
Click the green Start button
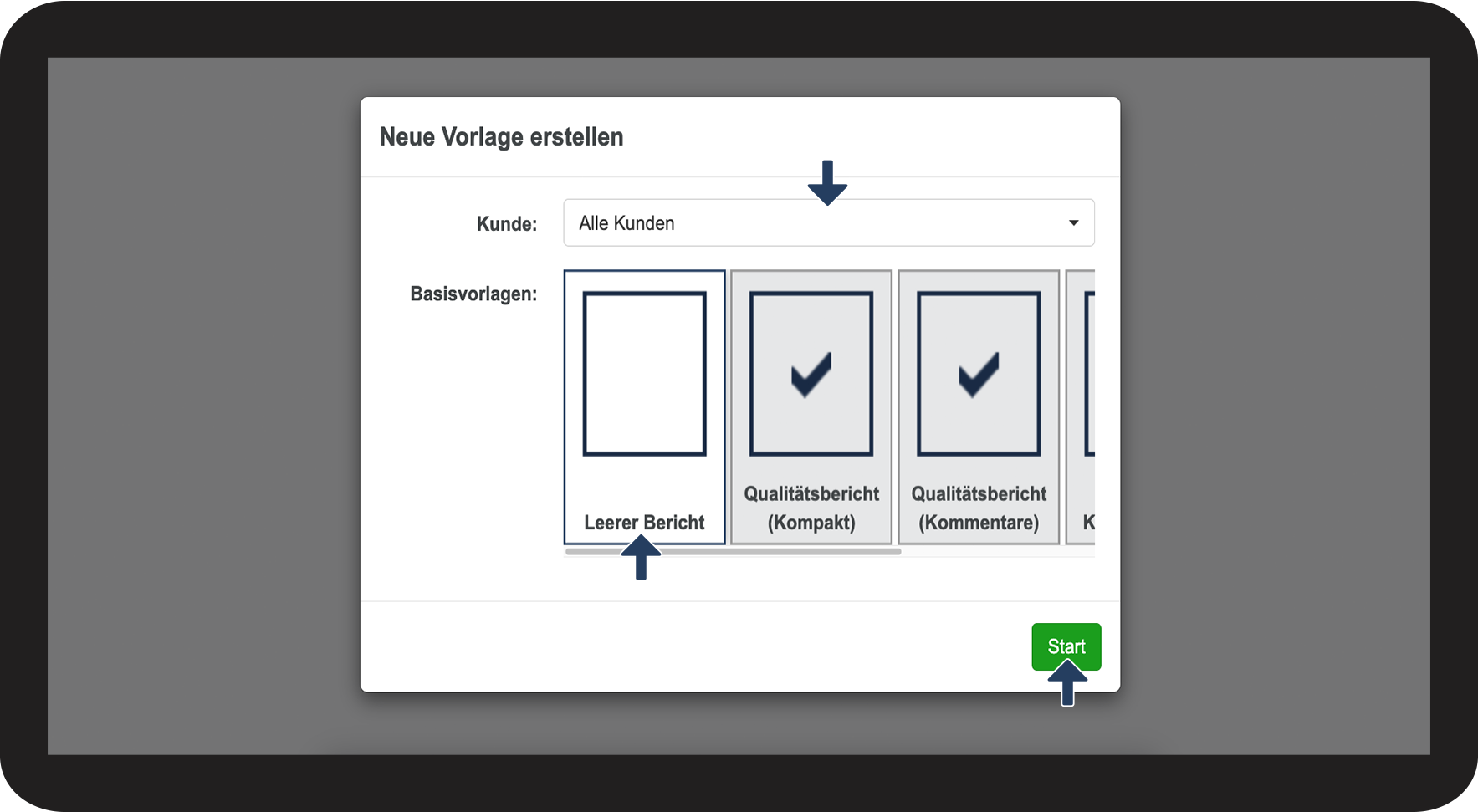click(x=1066, y=646)
